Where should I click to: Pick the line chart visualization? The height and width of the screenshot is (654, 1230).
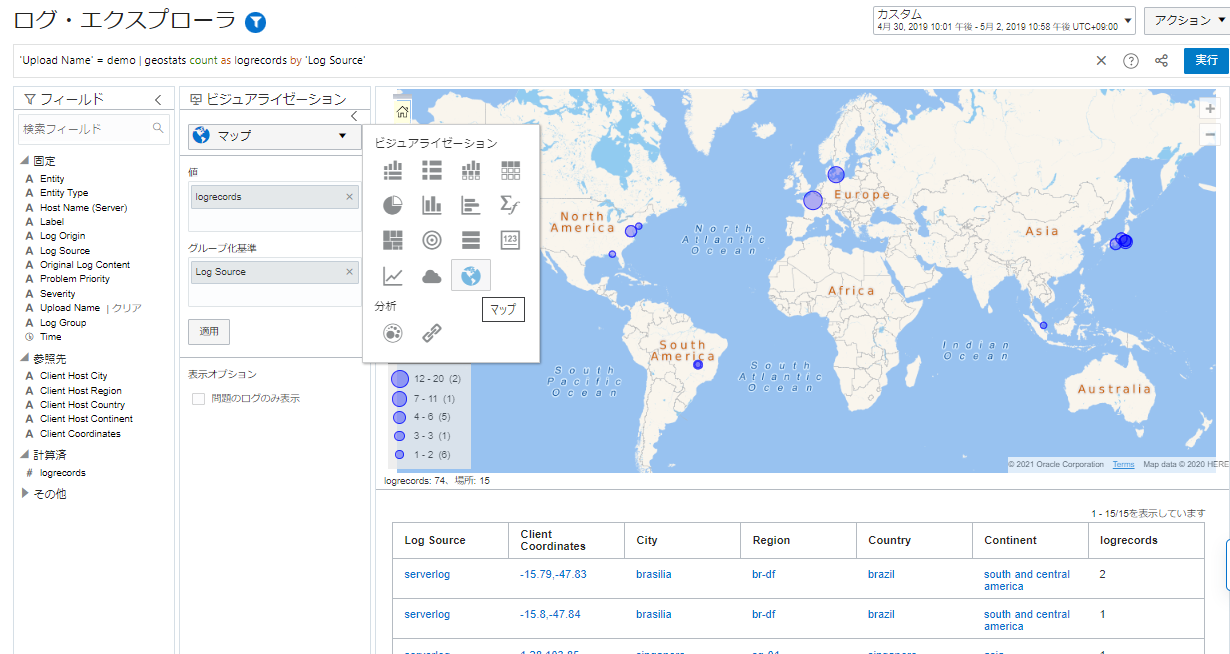point(393,276)
